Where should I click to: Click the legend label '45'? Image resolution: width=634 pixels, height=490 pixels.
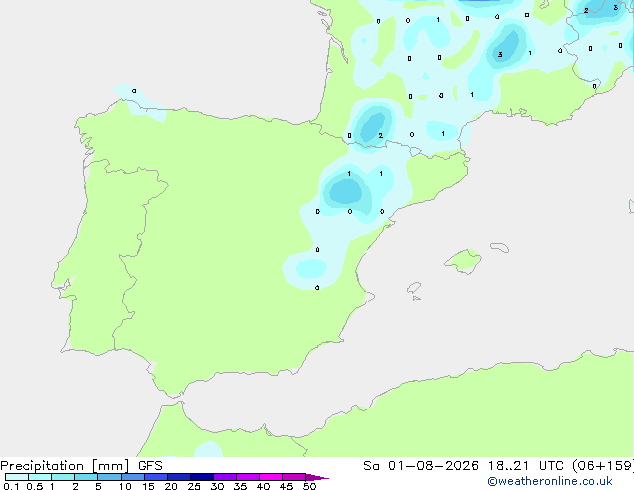[x=286, y=486]
